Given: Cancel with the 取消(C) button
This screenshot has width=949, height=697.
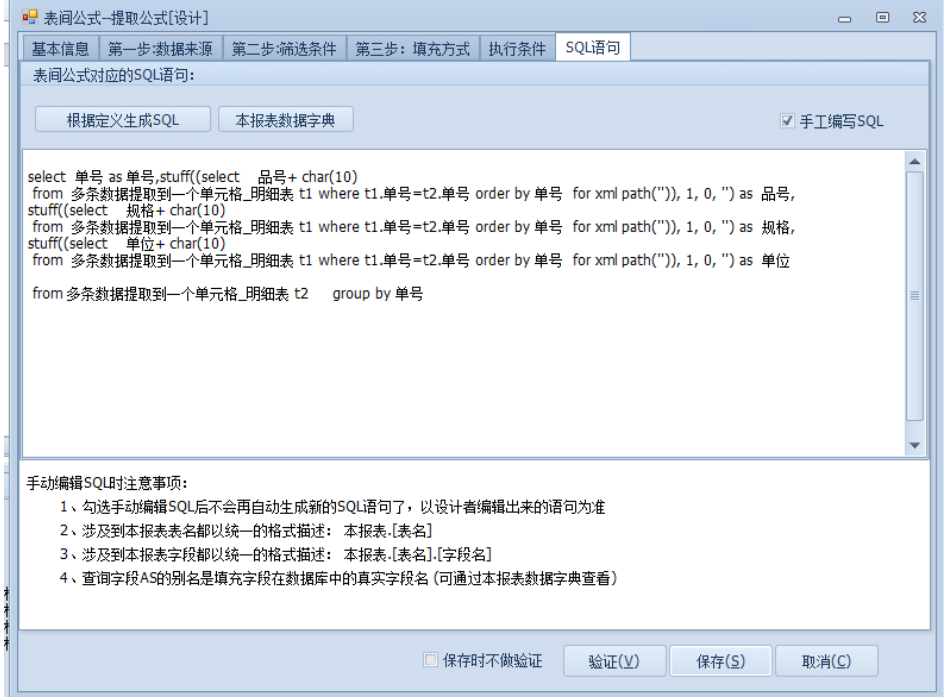Looking at the screenshot, I should click(826, 661).
